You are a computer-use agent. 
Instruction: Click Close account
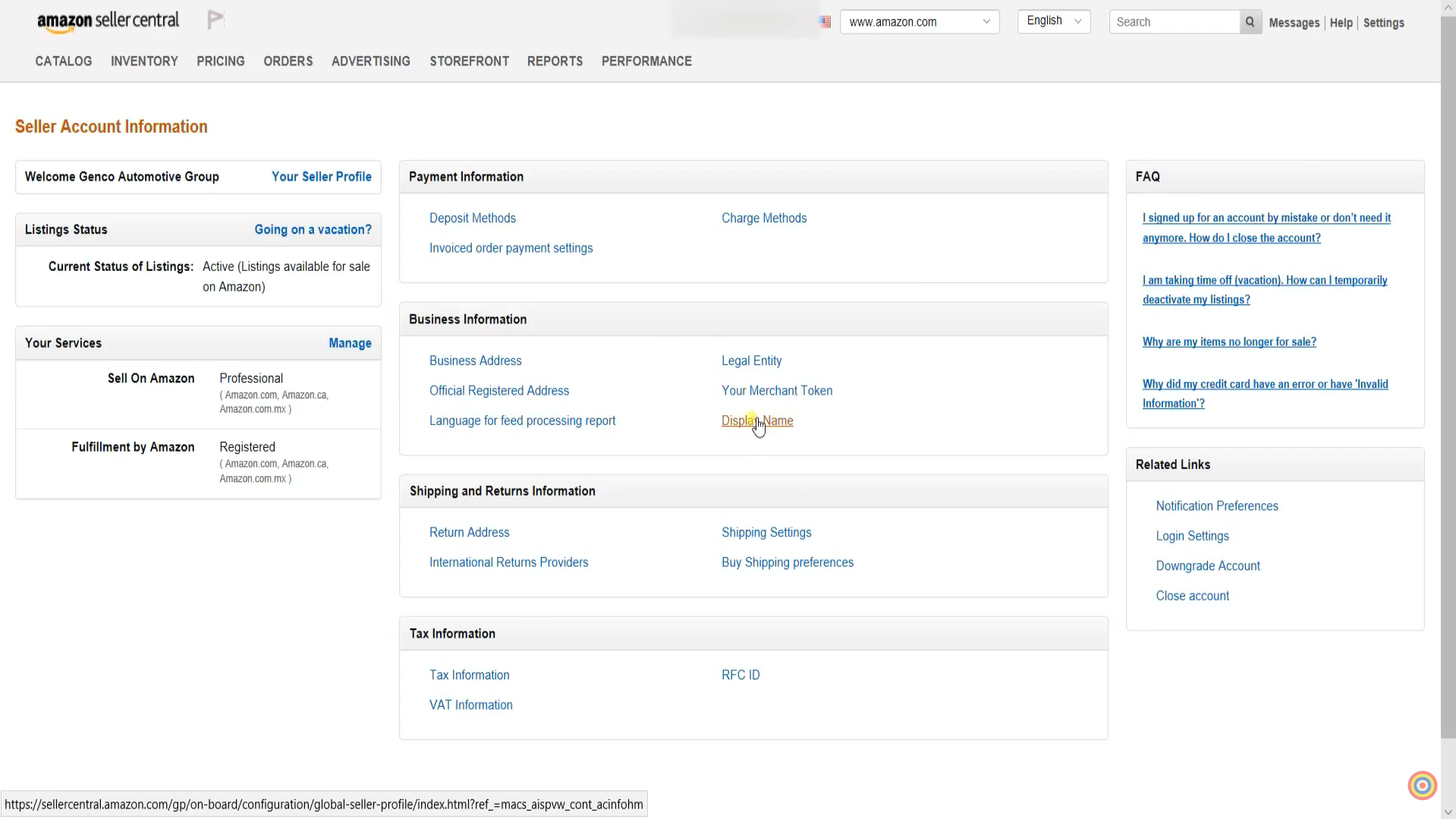click(x=1193, y=597)
